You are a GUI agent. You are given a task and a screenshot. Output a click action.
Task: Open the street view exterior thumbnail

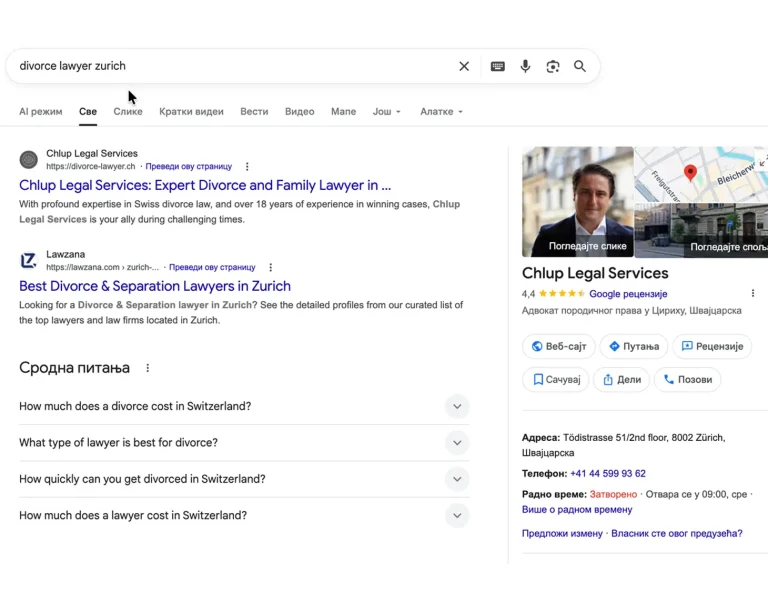701,230
